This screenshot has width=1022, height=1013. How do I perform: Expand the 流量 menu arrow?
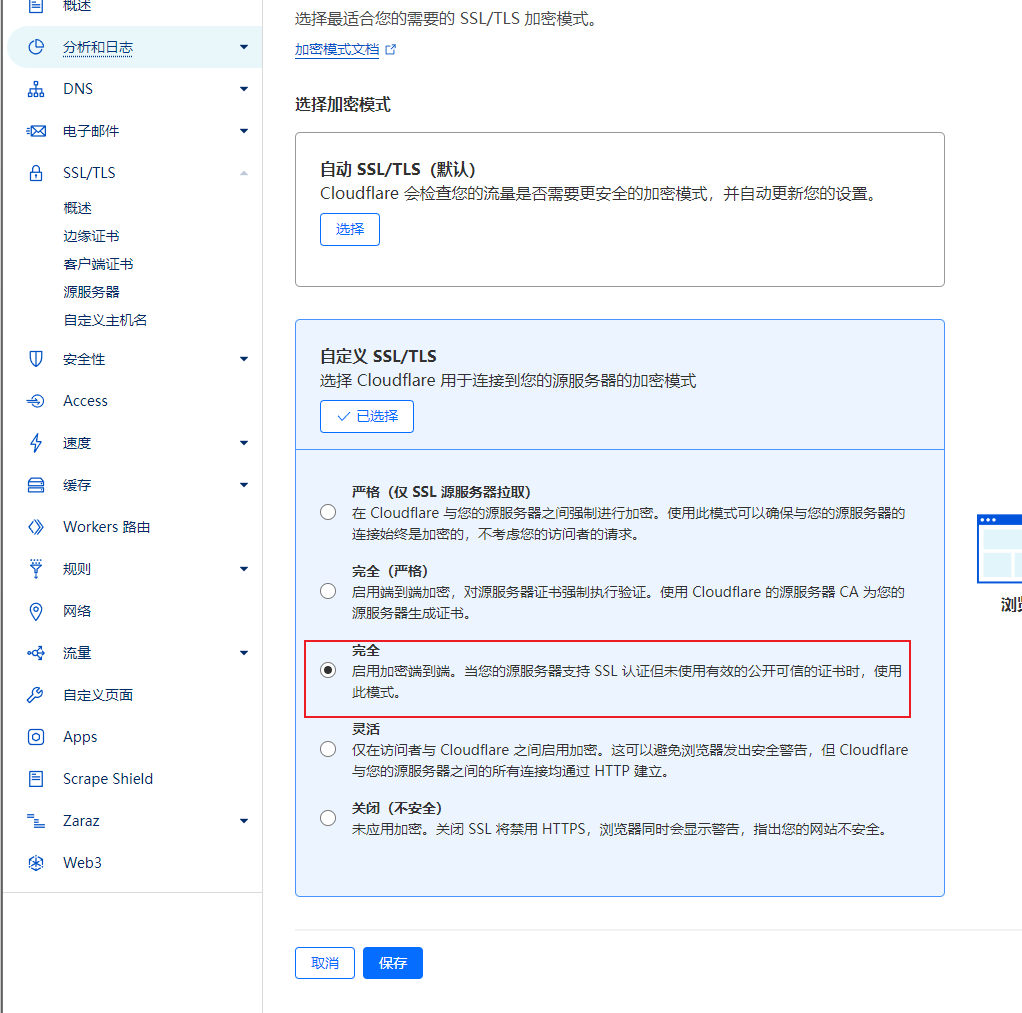point(244,653)
